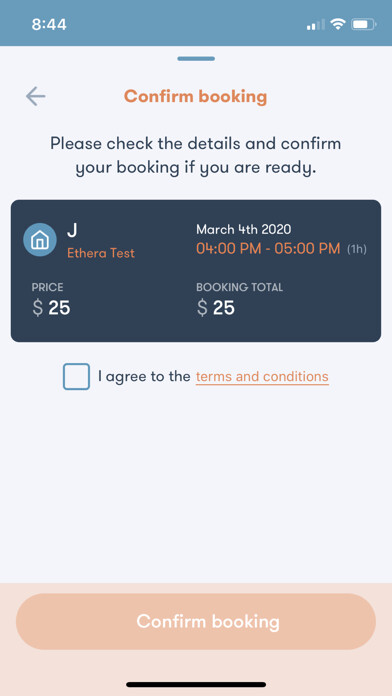Tap the 8:44 clock in status bar

[x=49, y=24]
